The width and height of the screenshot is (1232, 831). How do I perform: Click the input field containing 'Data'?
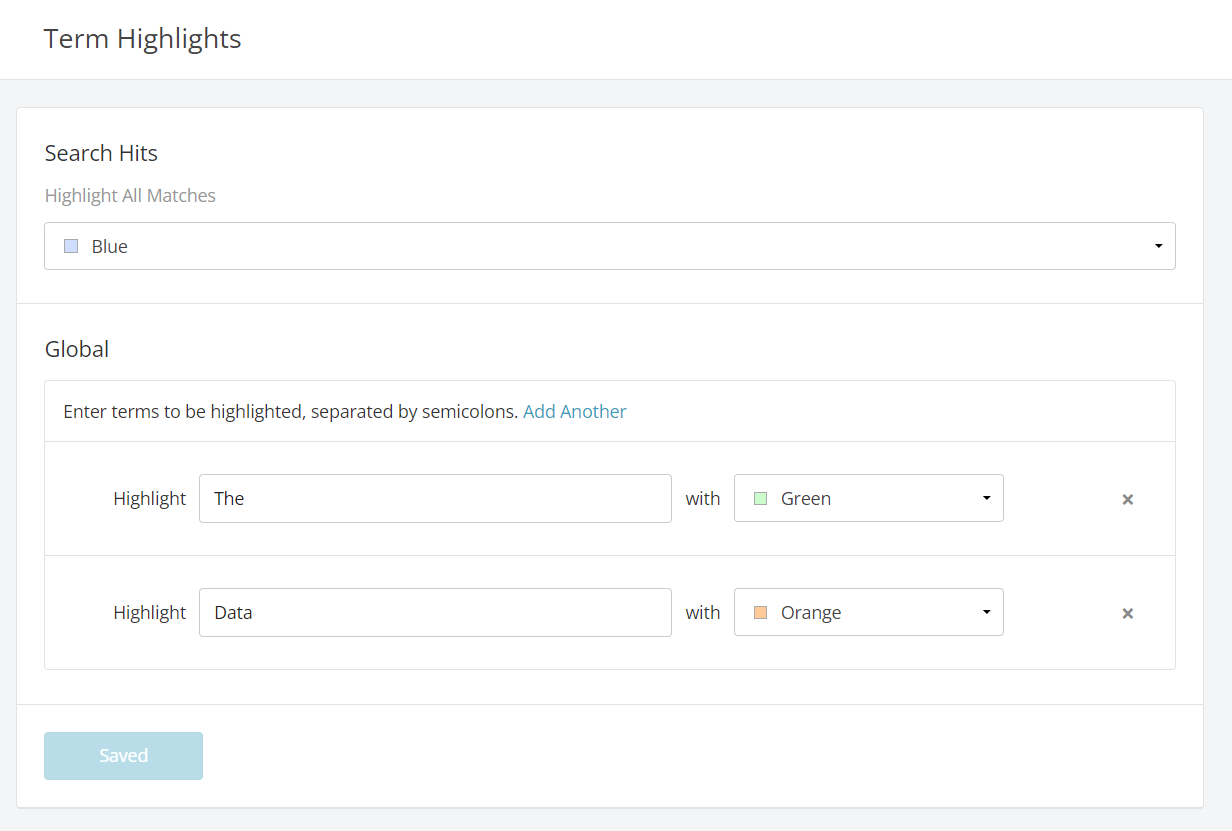[x=435, y=612]
